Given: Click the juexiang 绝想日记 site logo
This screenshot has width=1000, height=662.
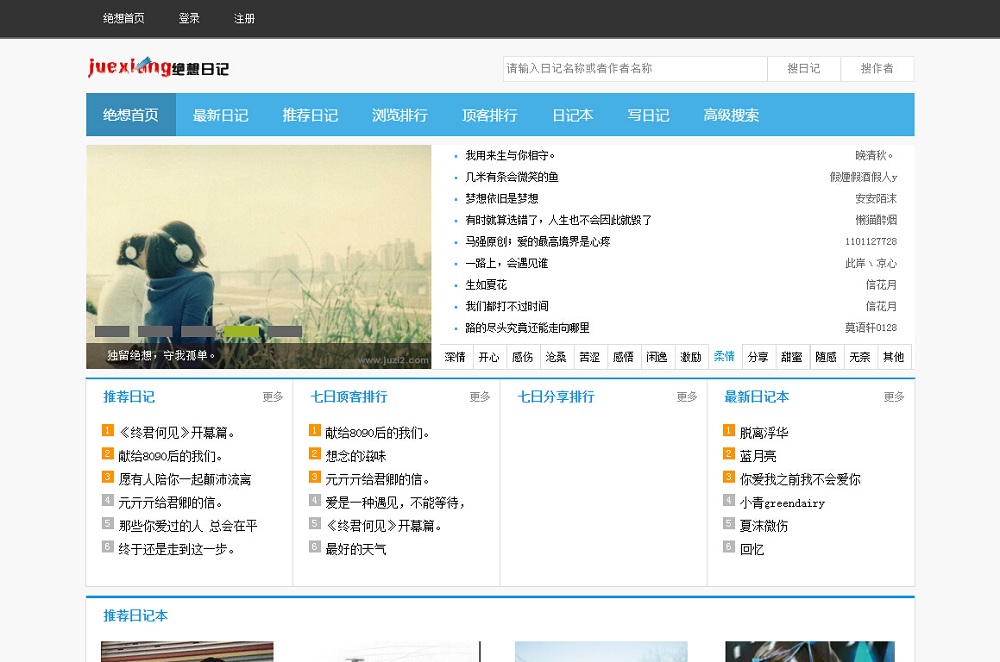Looking at the screenshot, I should point(158,67).
